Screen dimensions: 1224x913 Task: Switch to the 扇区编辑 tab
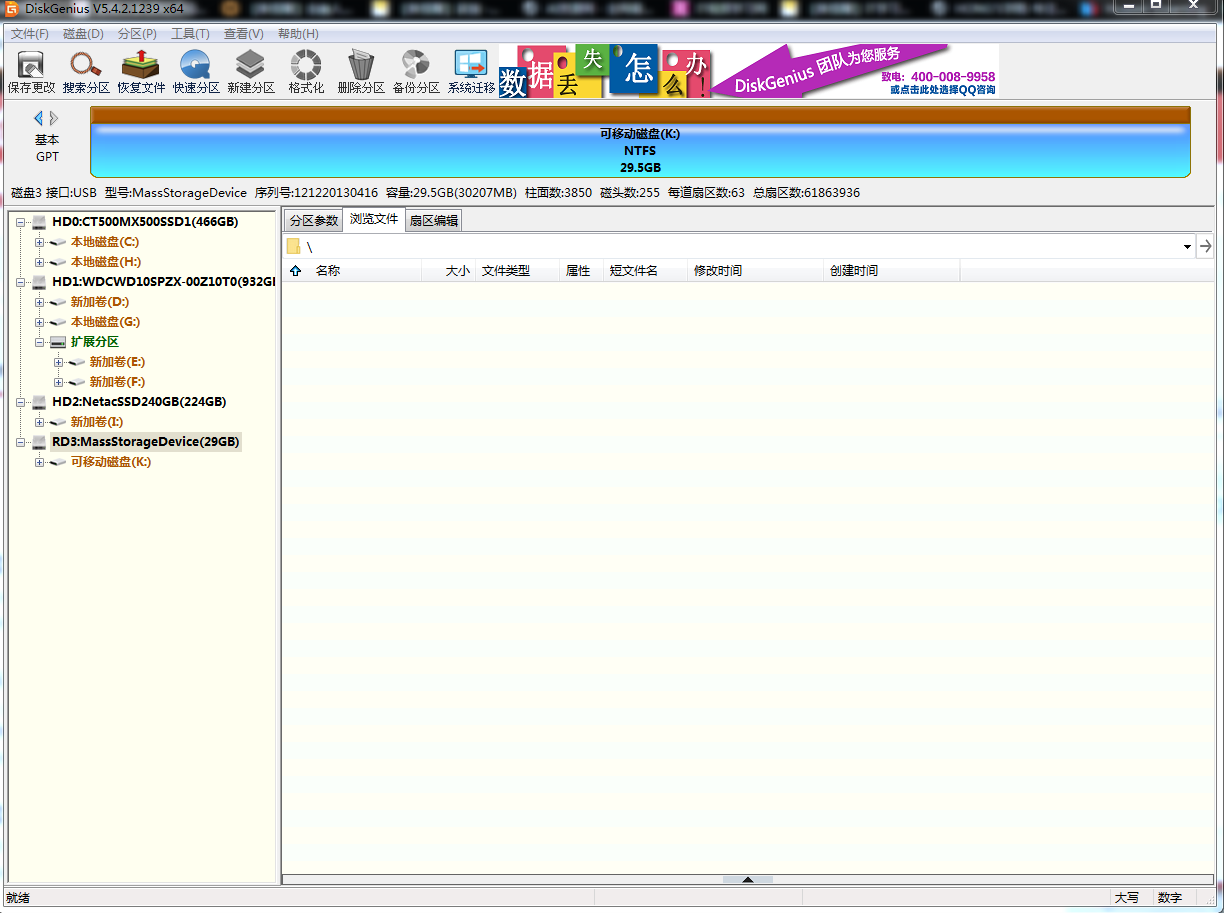(x=434, y=221)
